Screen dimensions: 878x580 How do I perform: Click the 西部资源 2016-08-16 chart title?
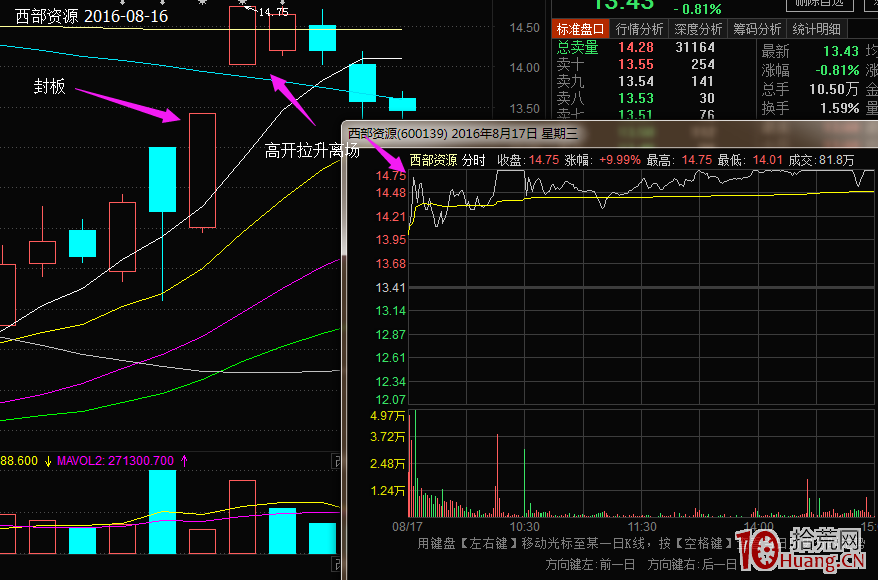91,16
